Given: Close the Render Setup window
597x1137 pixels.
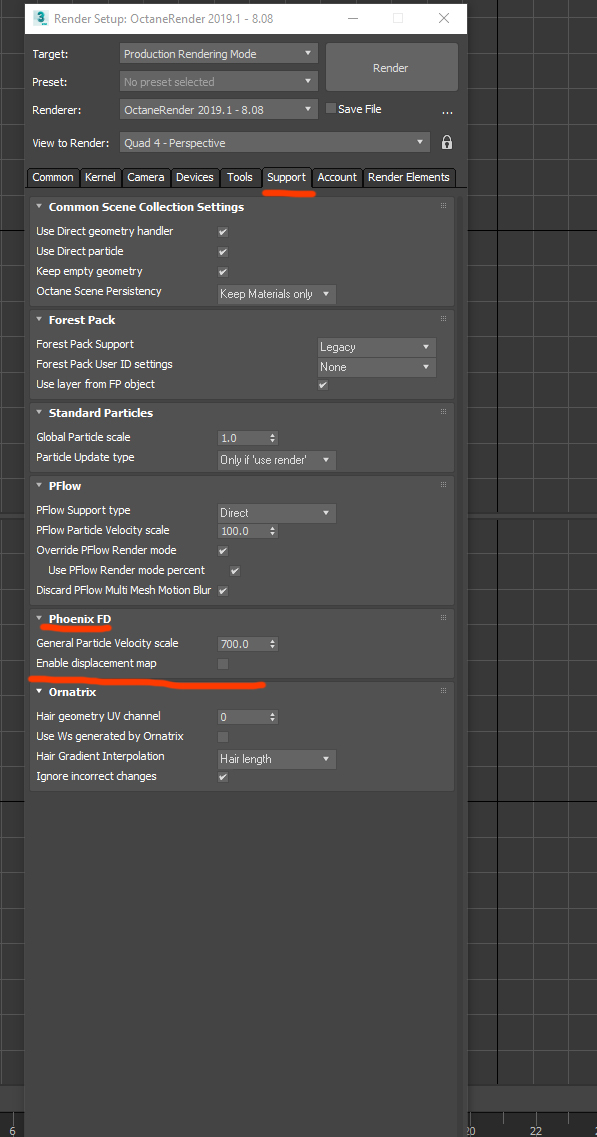Looking at the screenshot, I should click(x=444, y=19).
